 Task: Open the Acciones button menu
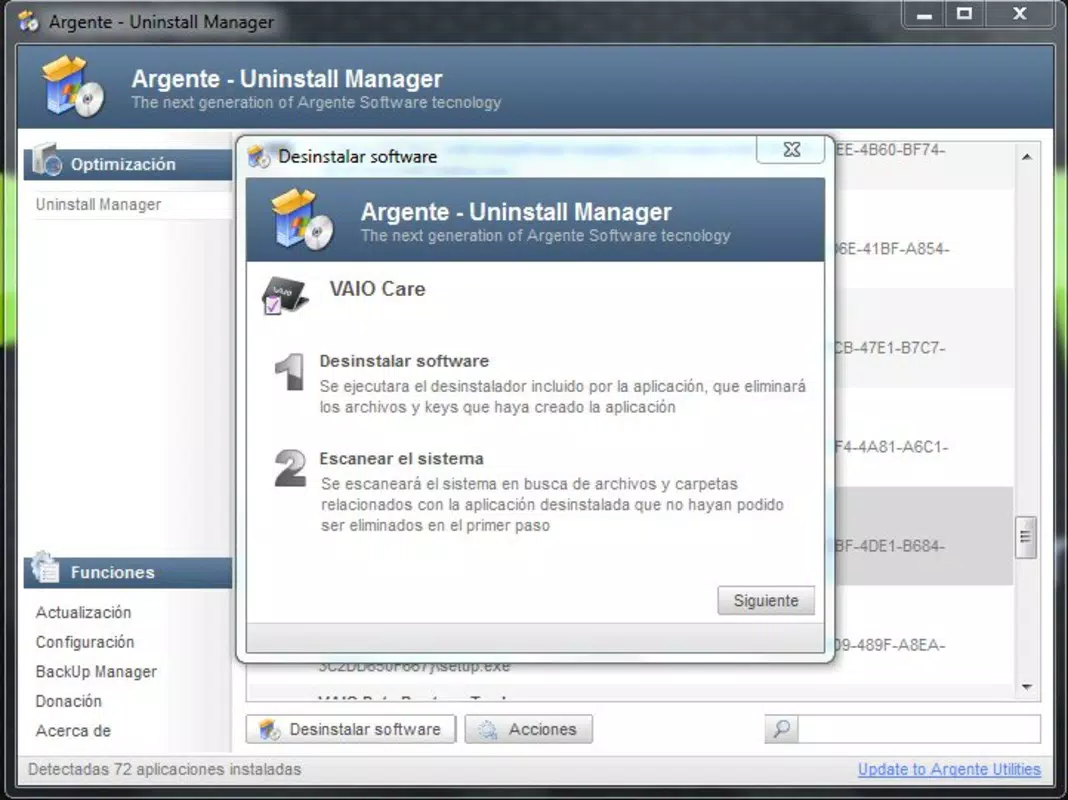click(x=529, y=729)
